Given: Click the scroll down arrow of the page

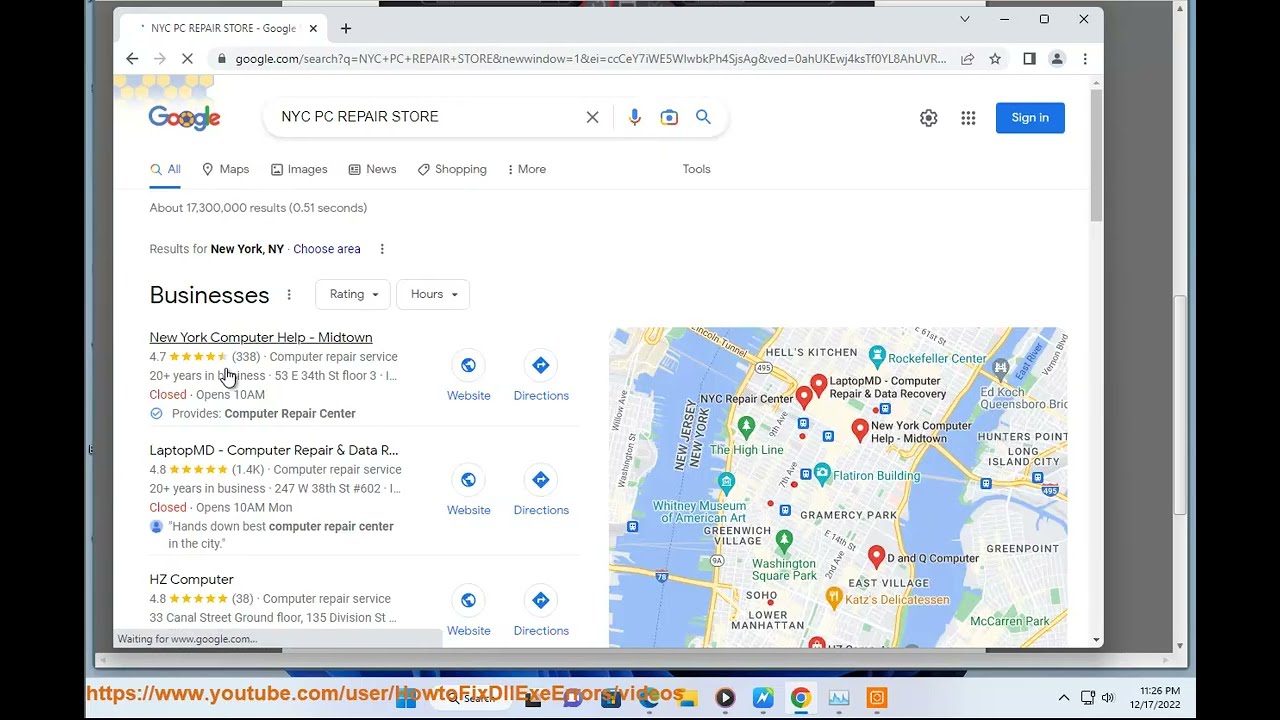Looking at the screenshot, I should pos(1097,640).
